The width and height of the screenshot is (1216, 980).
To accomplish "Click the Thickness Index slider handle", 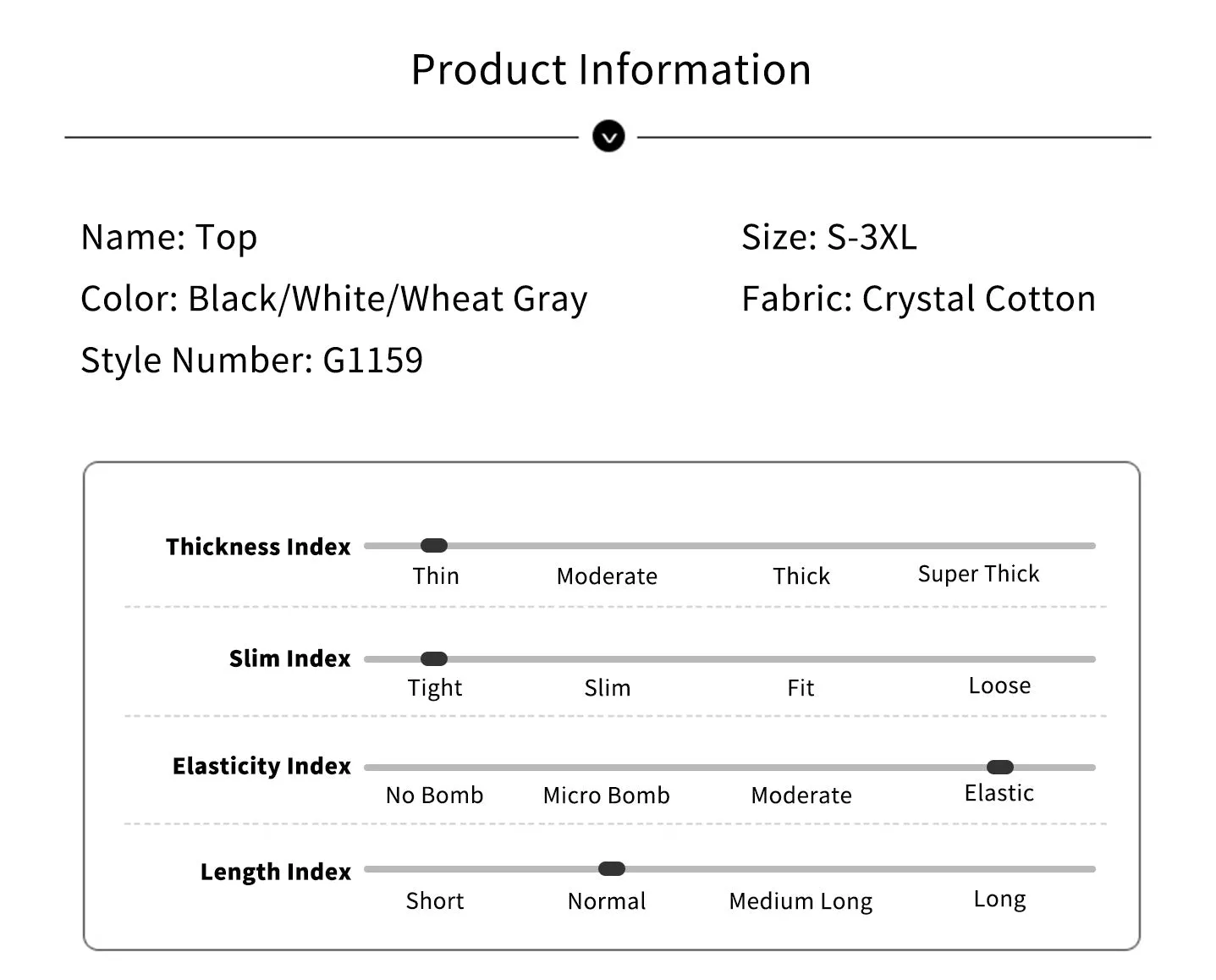I will point(434,546).
